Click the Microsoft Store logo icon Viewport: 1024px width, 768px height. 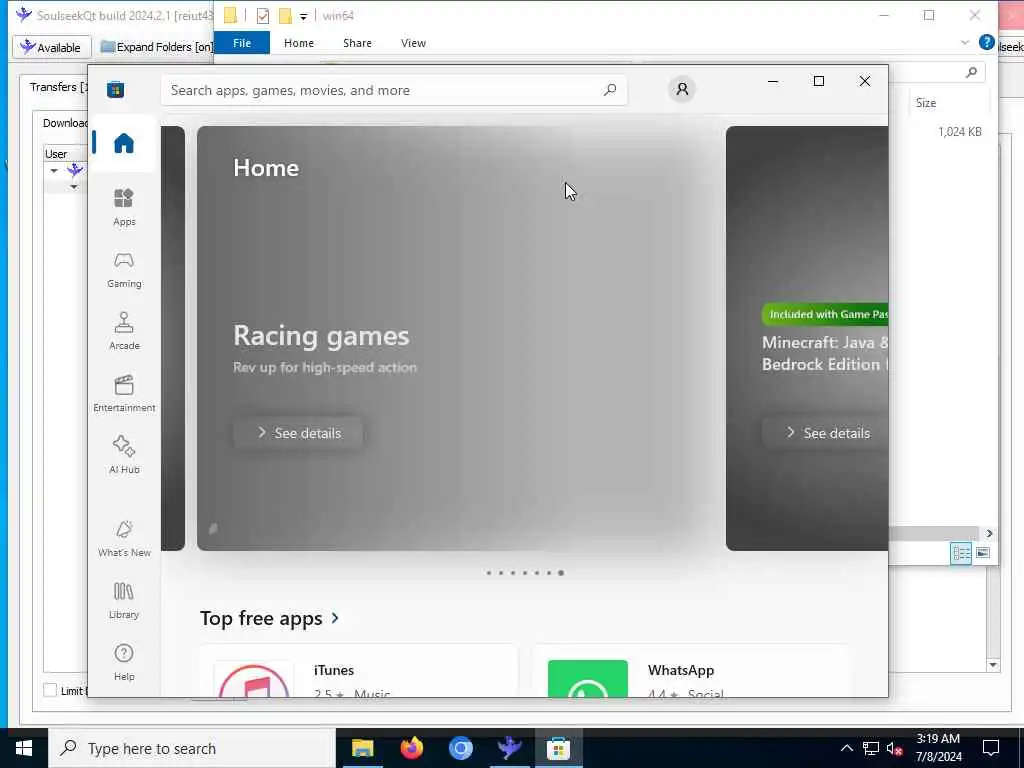pos(116,90)
